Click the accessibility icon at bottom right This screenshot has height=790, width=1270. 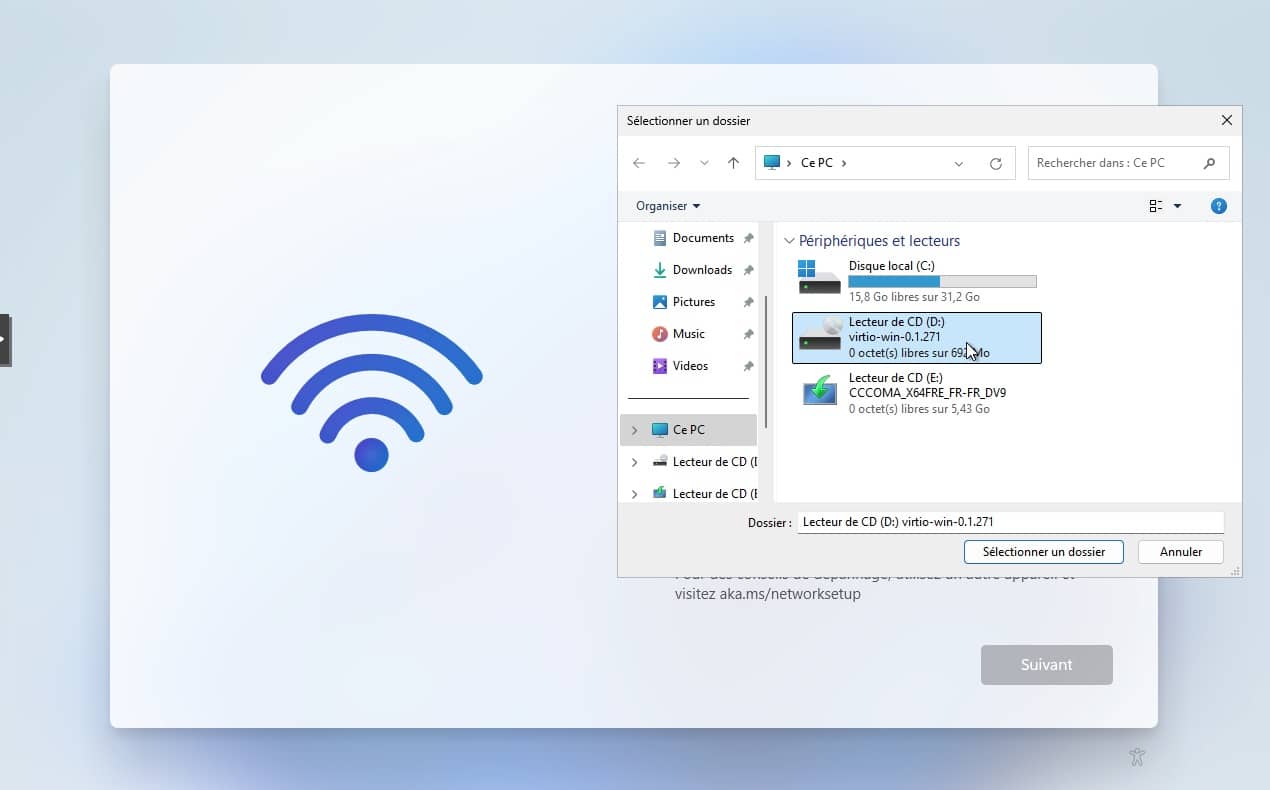[x=1136, y=757]
